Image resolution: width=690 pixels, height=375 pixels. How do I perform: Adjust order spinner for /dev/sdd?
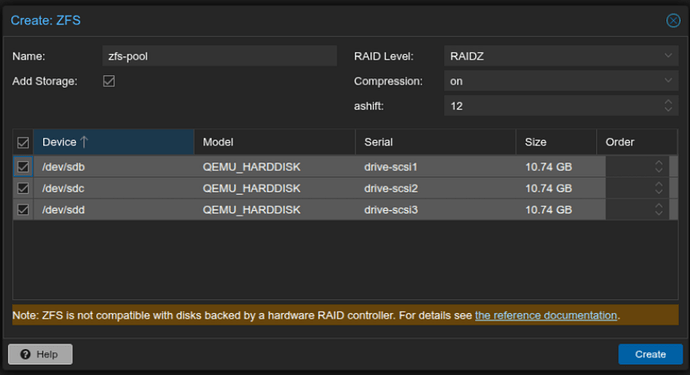pyautogui.click(x=658, y=210)
